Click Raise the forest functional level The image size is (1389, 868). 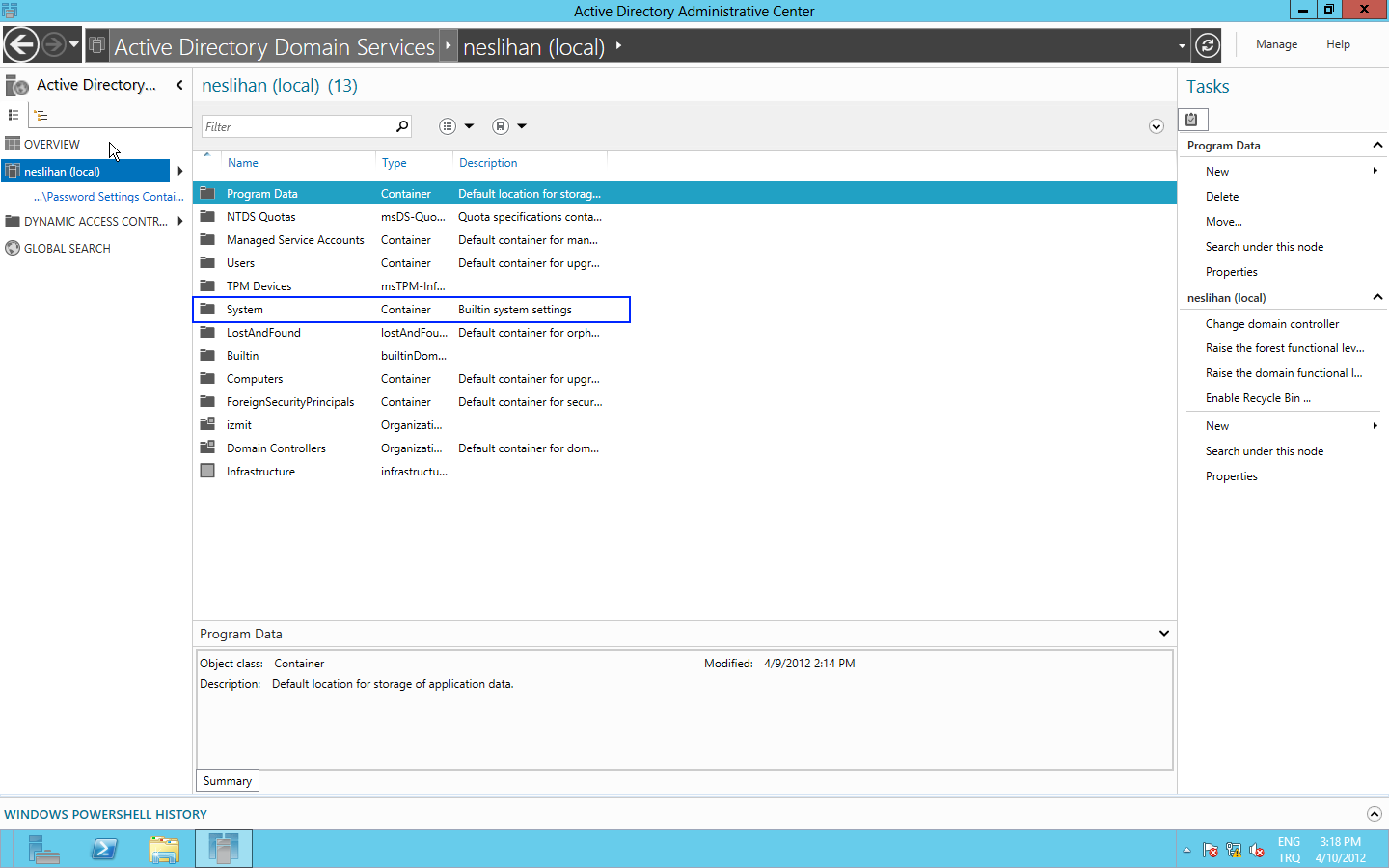(x=1285, y=347)
